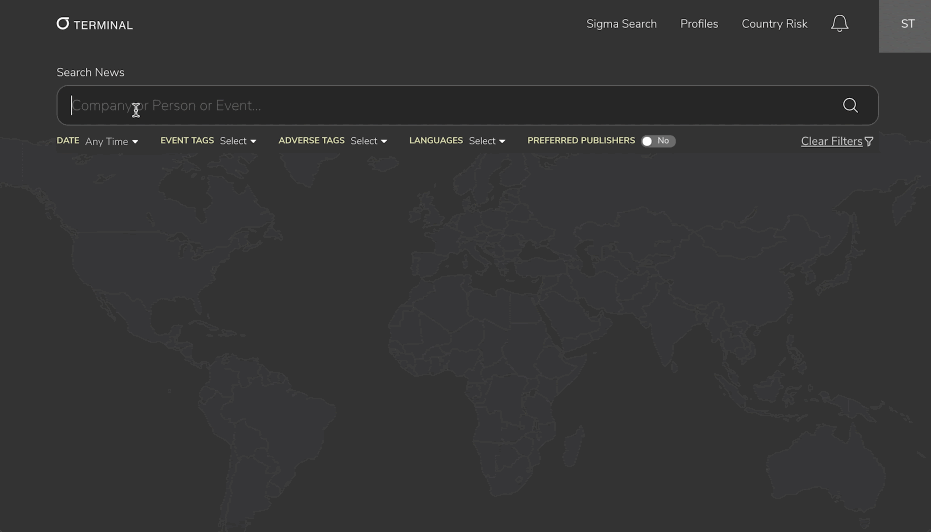Focus the Company or Person search field
This screenshot has width=931, height=532.
point(440,106)
